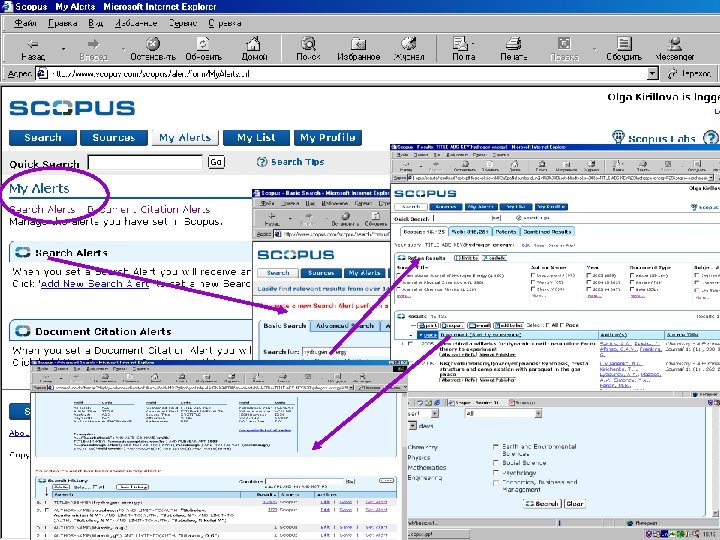Launch the Messenger toolbar icon
The width and height of the screenshot is (720, 540).
tap(675, 44)
